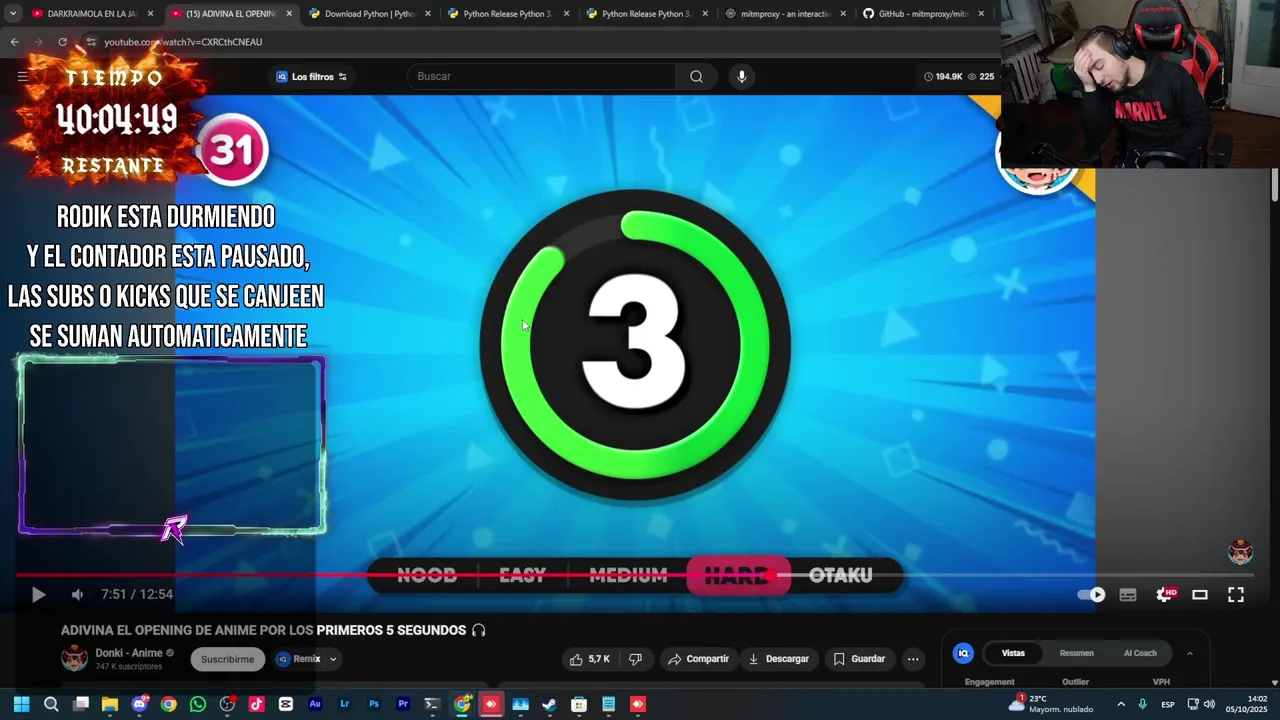Click the magnifier search button
The height and width of the screenshot is (720, 1280).
[696, 76]
